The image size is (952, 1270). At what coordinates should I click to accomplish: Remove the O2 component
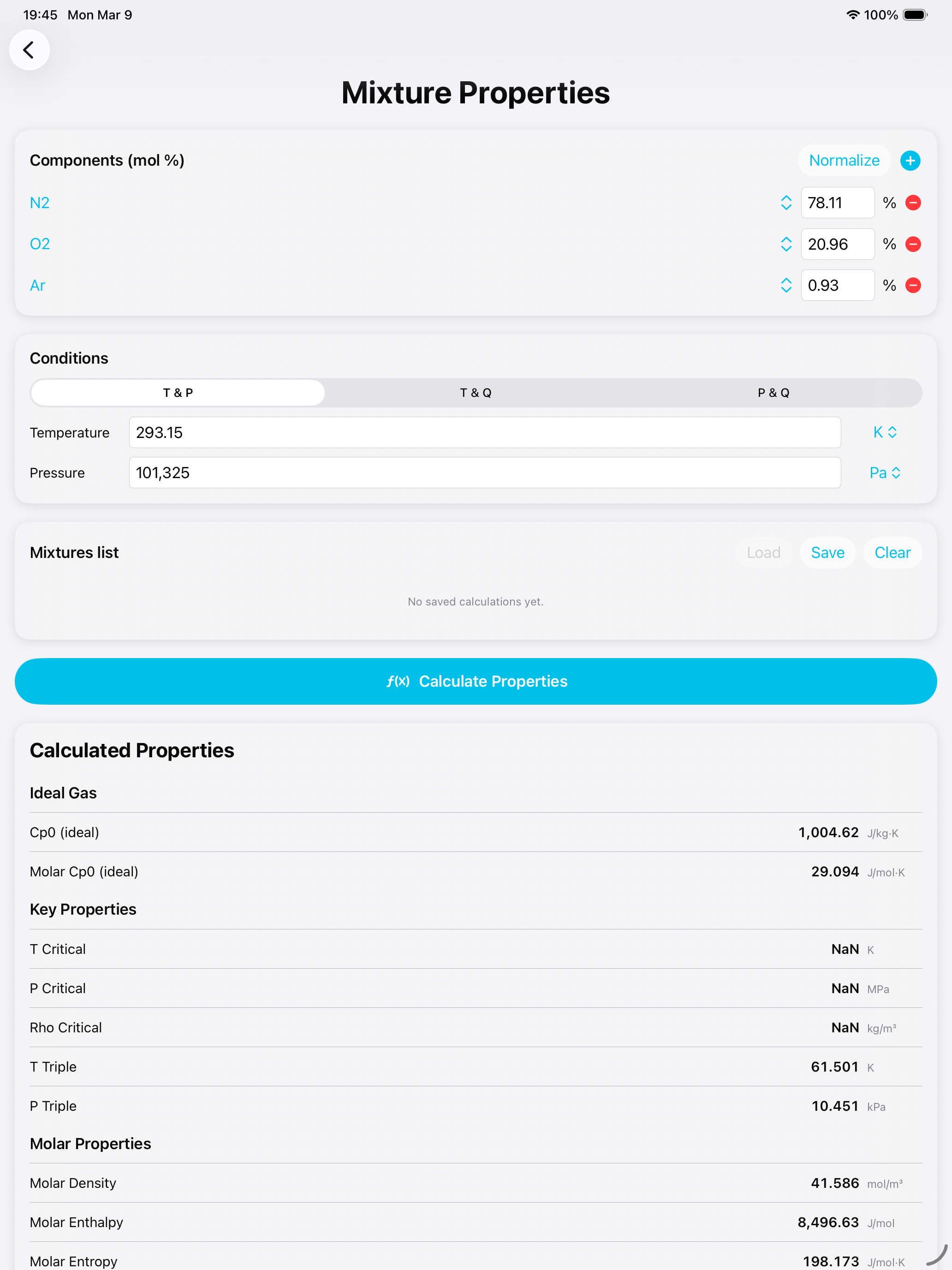click(913, 244)
